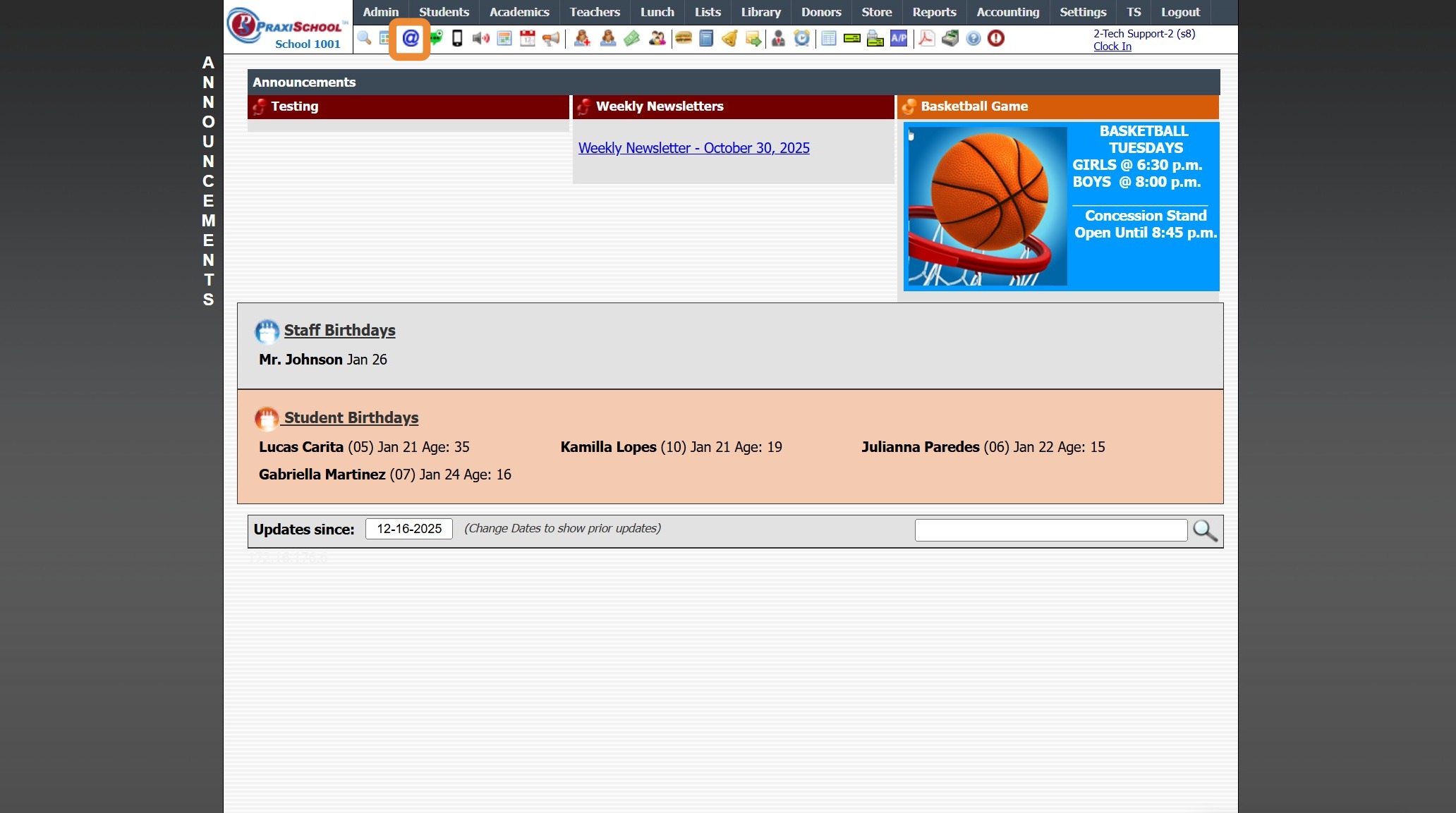Click the Clock In link

(x=1112, y=47)
